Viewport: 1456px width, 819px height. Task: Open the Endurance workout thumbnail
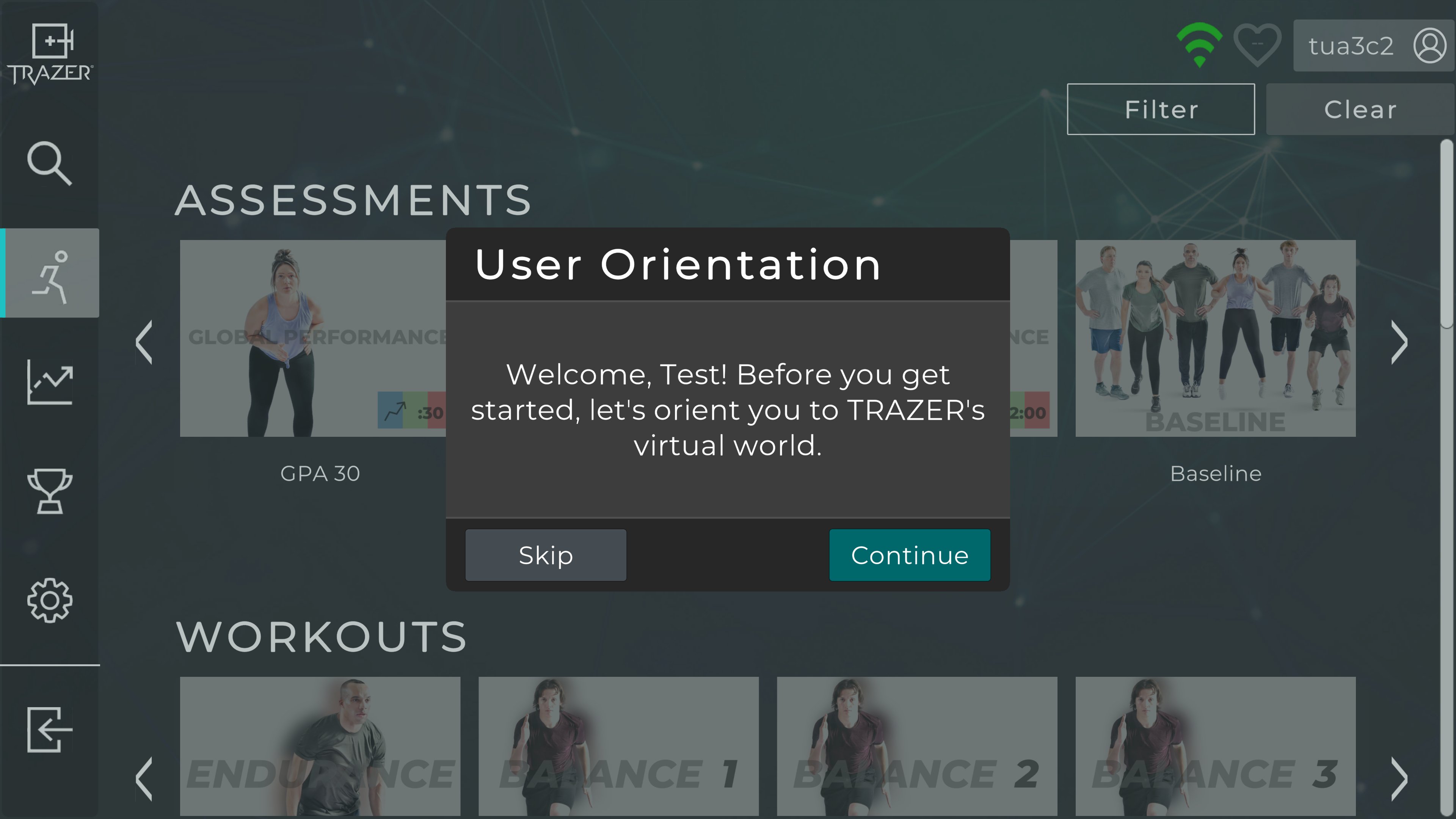320,746
